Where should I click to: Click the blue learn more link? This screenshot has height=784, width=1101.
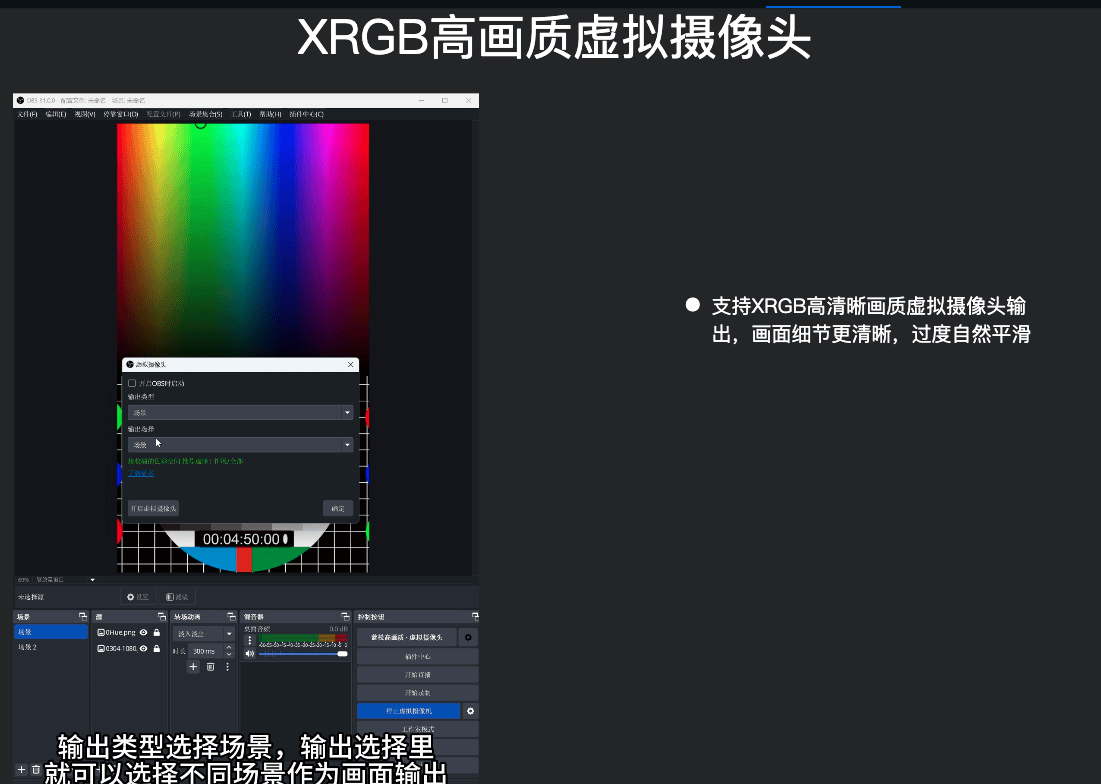pos(141,473)
